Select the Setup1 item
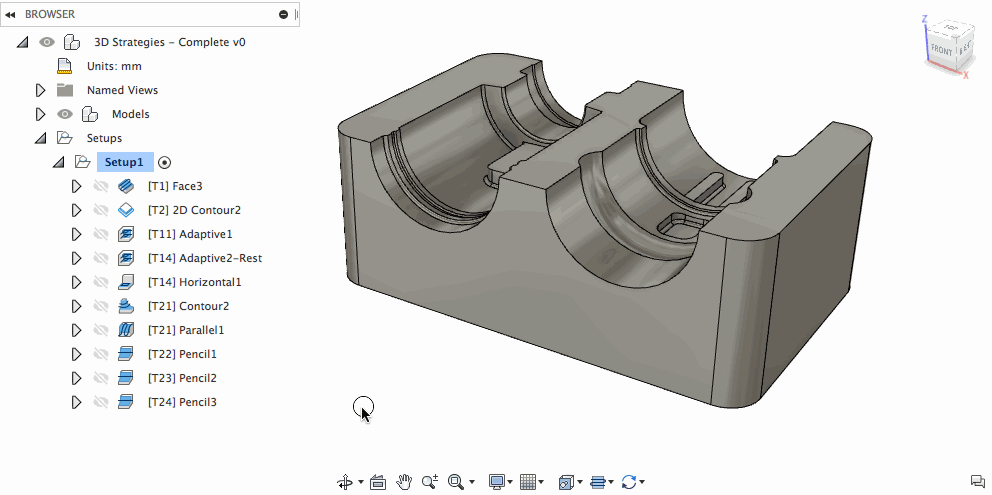The width and height of the screenshot is (992, 495). 124,162
